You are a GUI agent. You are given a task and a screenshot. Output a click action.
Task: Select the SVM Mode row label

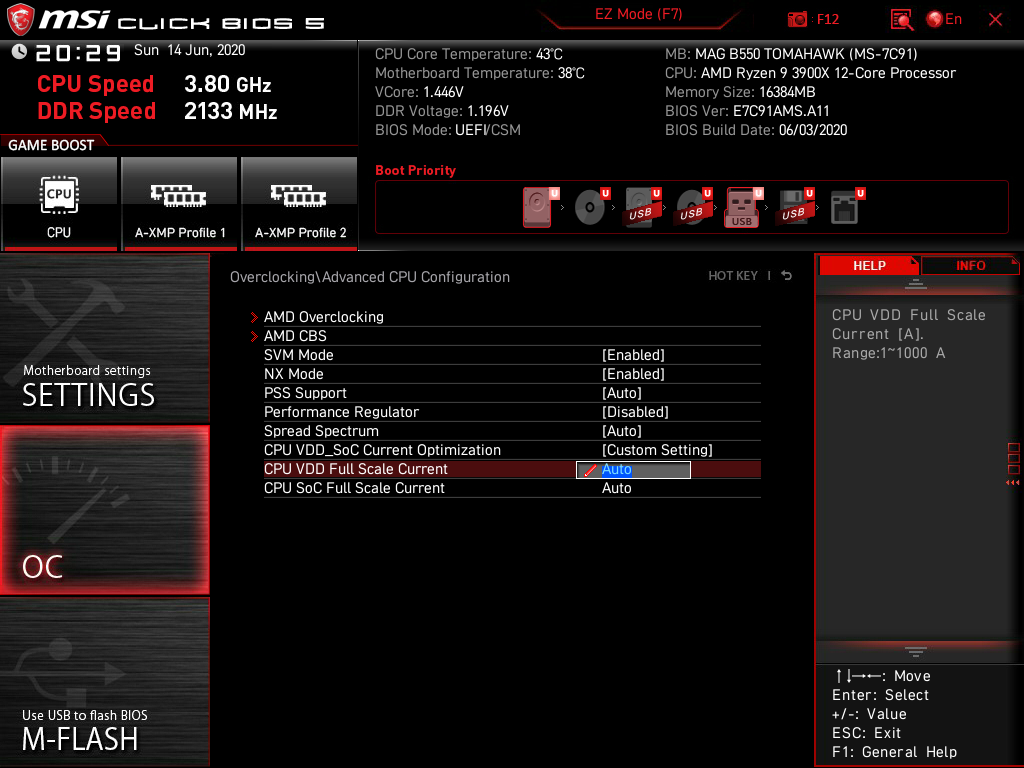click(298, 355)
